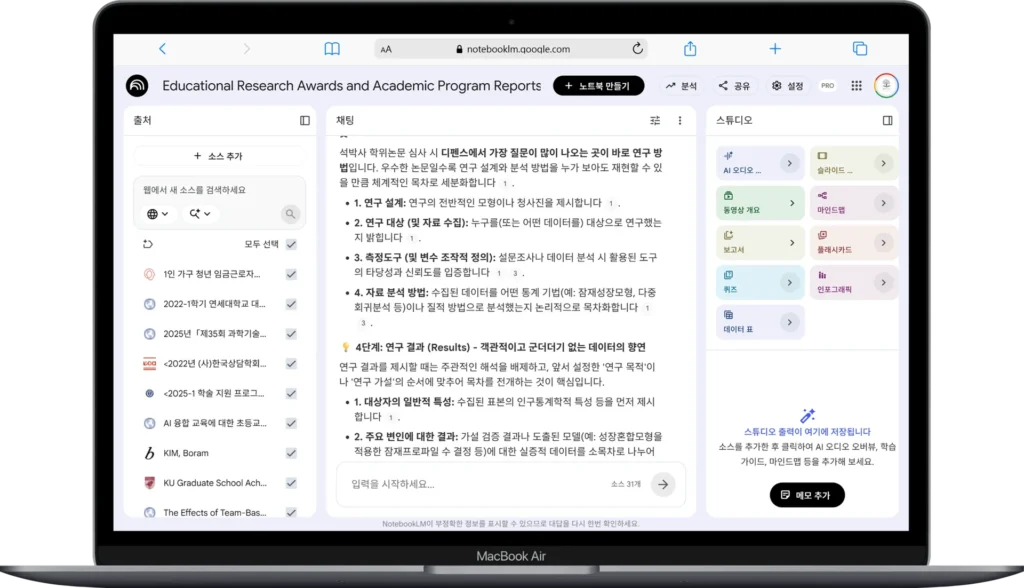This screenshot has width=1024, height=588.
Task: Expand 플래시카드 options chevron
Action: click(x=883, y=243)
